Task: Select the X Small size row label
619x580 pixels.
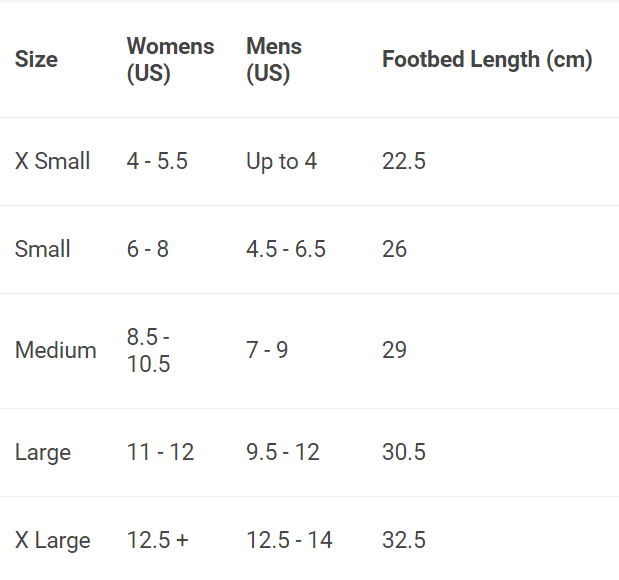Action: coord(53,161)
